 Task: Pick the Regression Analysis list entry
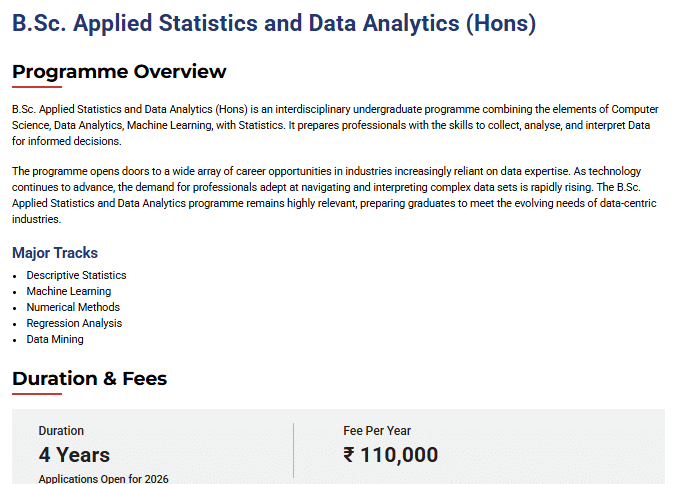[74, 323]
